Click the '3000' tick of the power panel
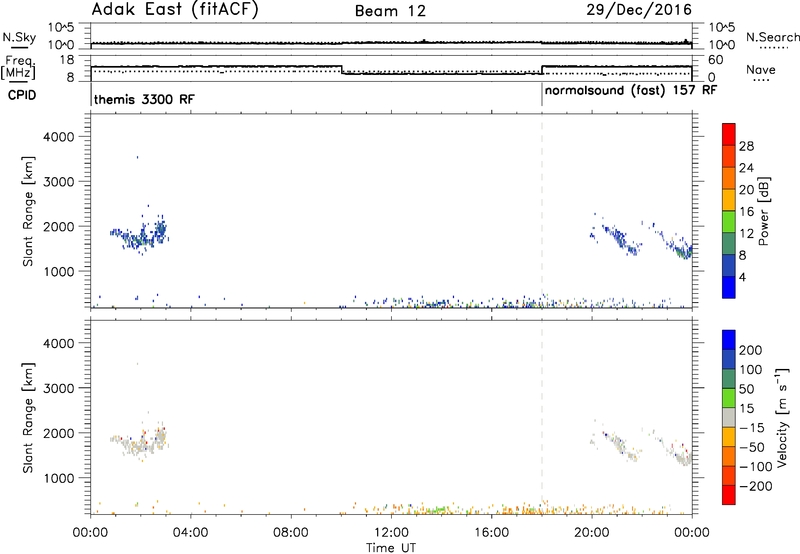 click(x=58, y=182)
